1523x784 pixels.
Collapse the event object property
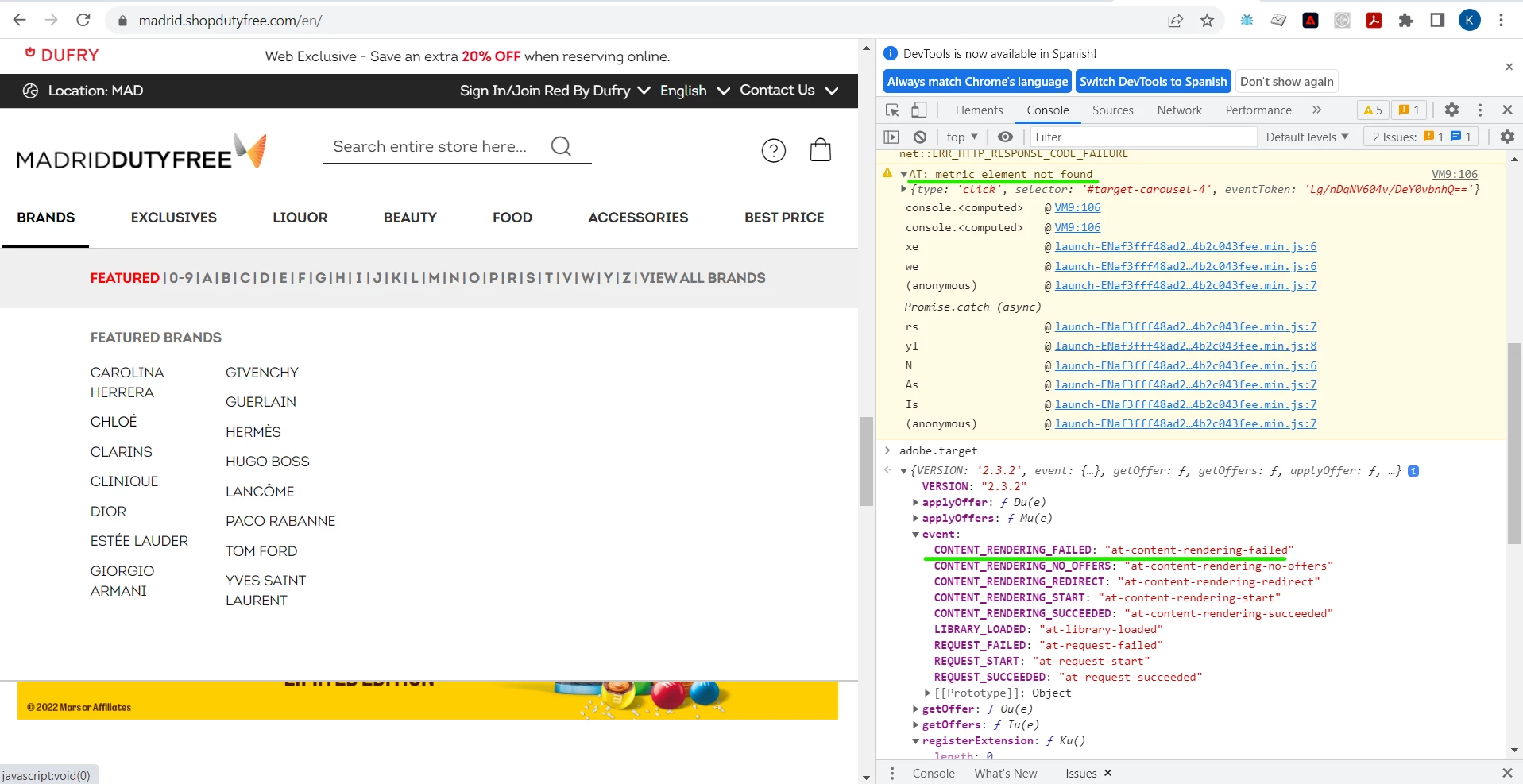click(916, 535)
